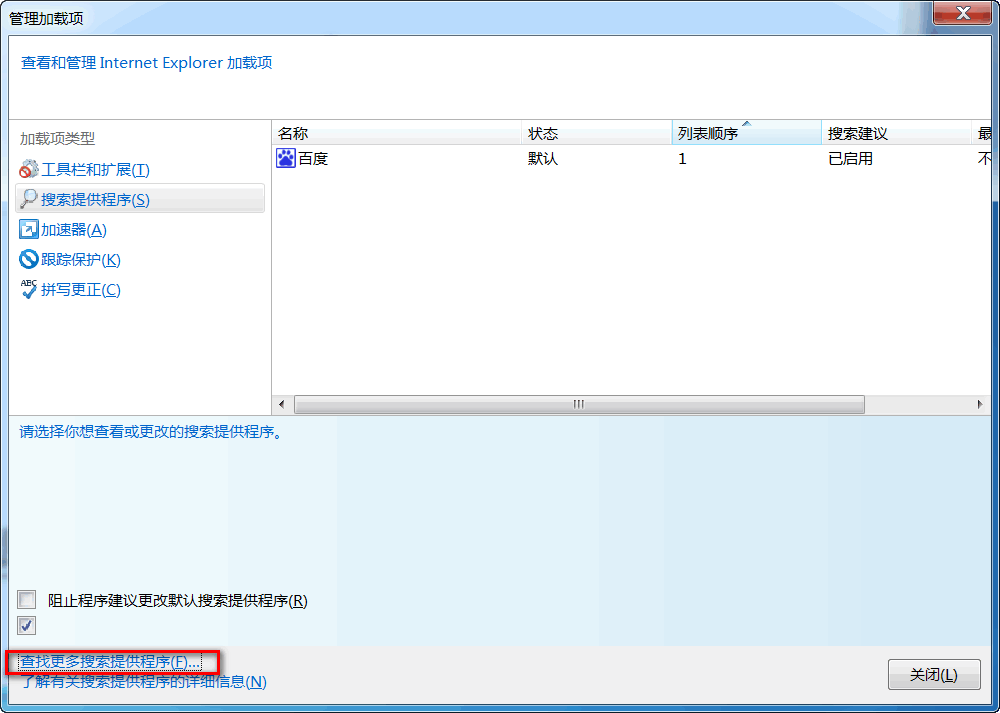Click the right scroll arrow of list
This screenshot has width=1000, height=713.
[980, 404]
